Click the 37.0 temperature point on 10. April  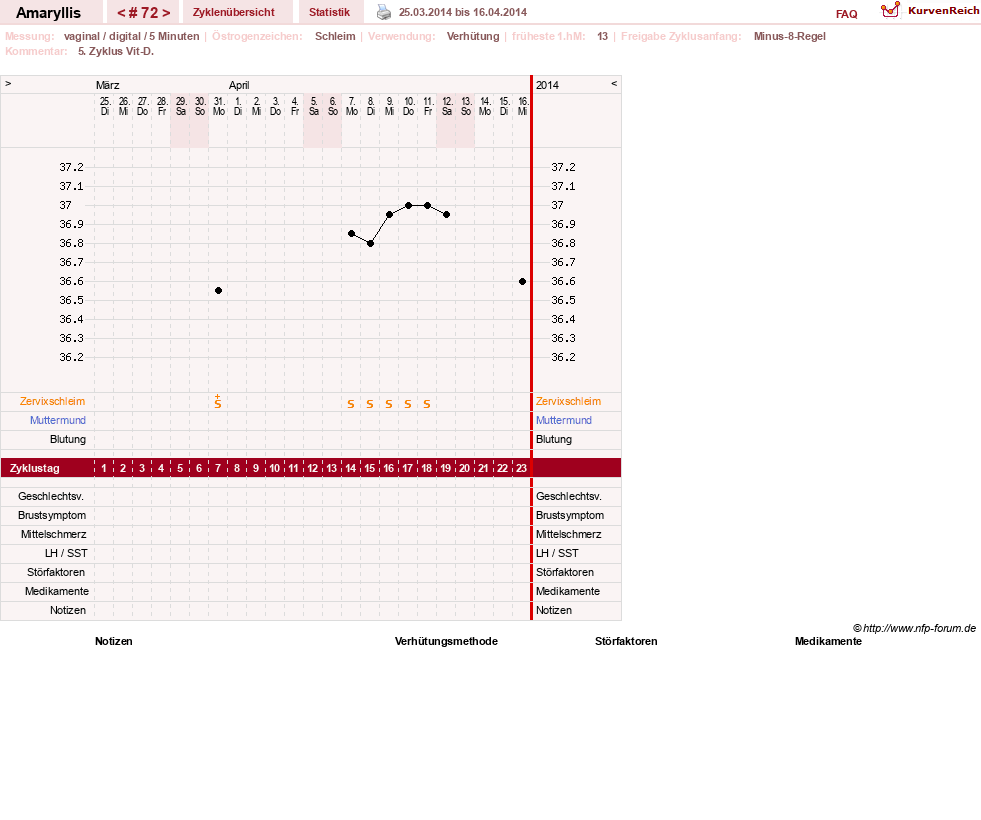click(409, 205)
